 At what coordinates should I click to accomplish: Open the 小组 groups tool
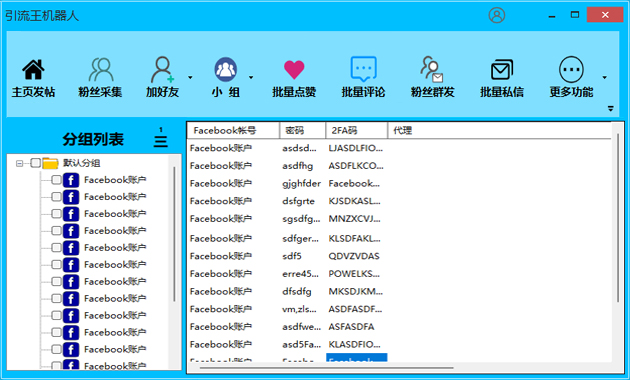click(x=225, y=78)
